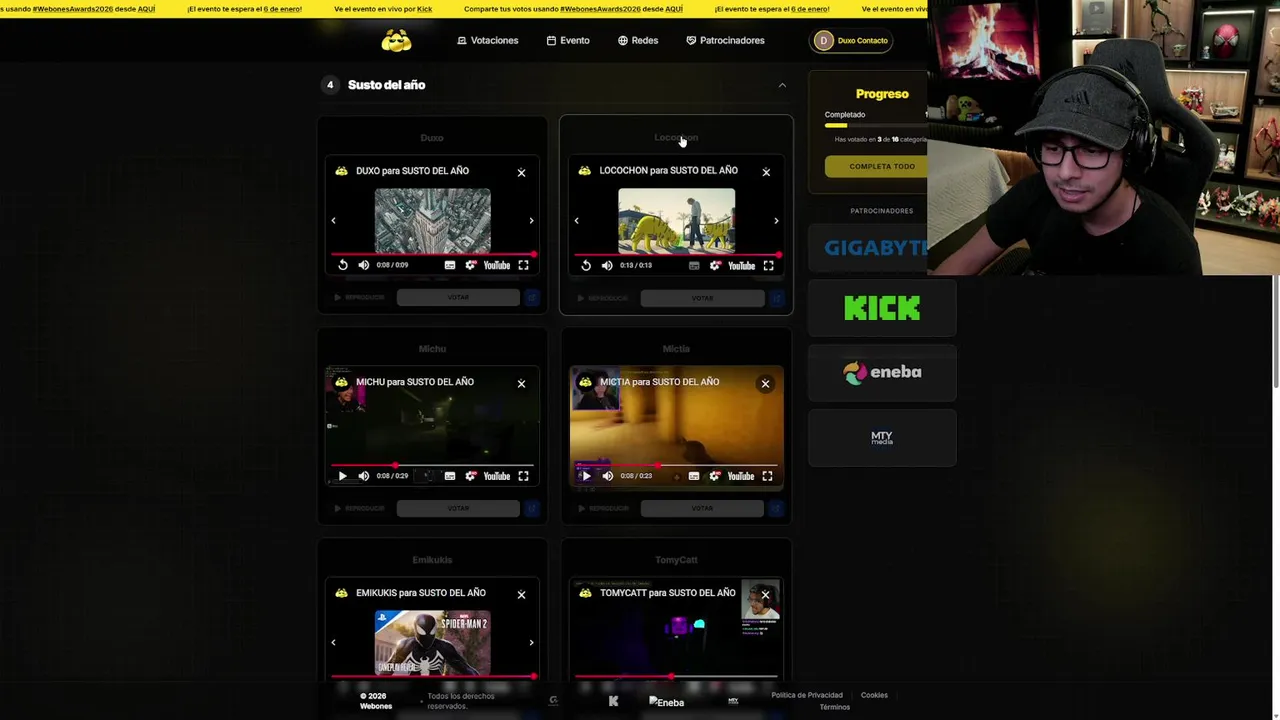The height and width of the screenshot is (720, 1280).
Task: Mute the DUXO video volume
Action: coord(363,265)
